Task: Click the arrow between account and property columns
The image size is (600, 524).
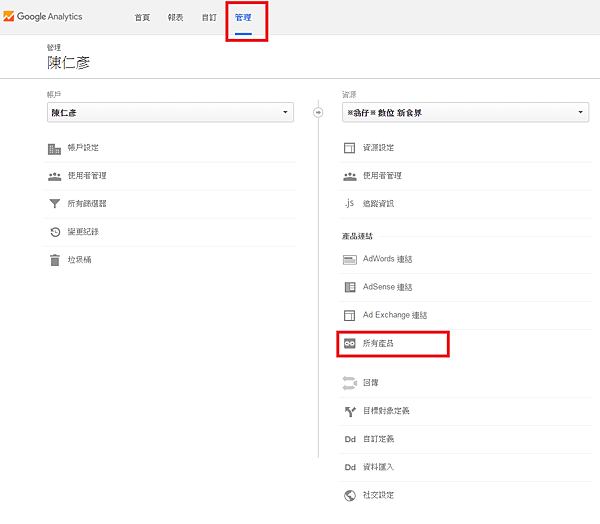Action: click(318, 113)
